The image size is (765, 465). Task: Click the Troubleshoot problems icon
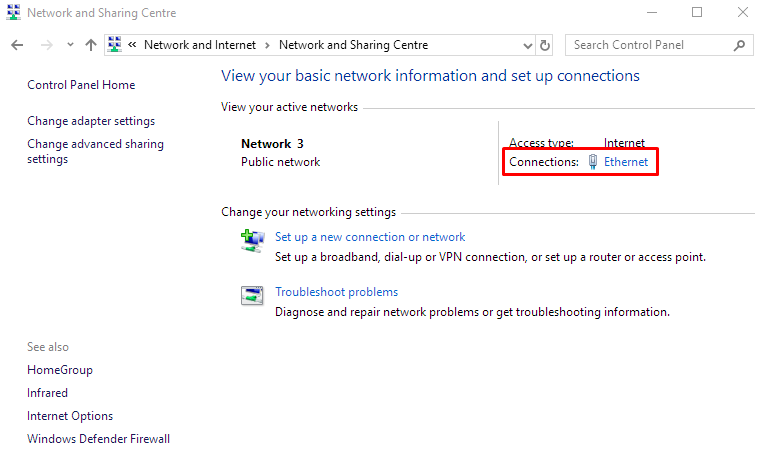coord(251,295)
